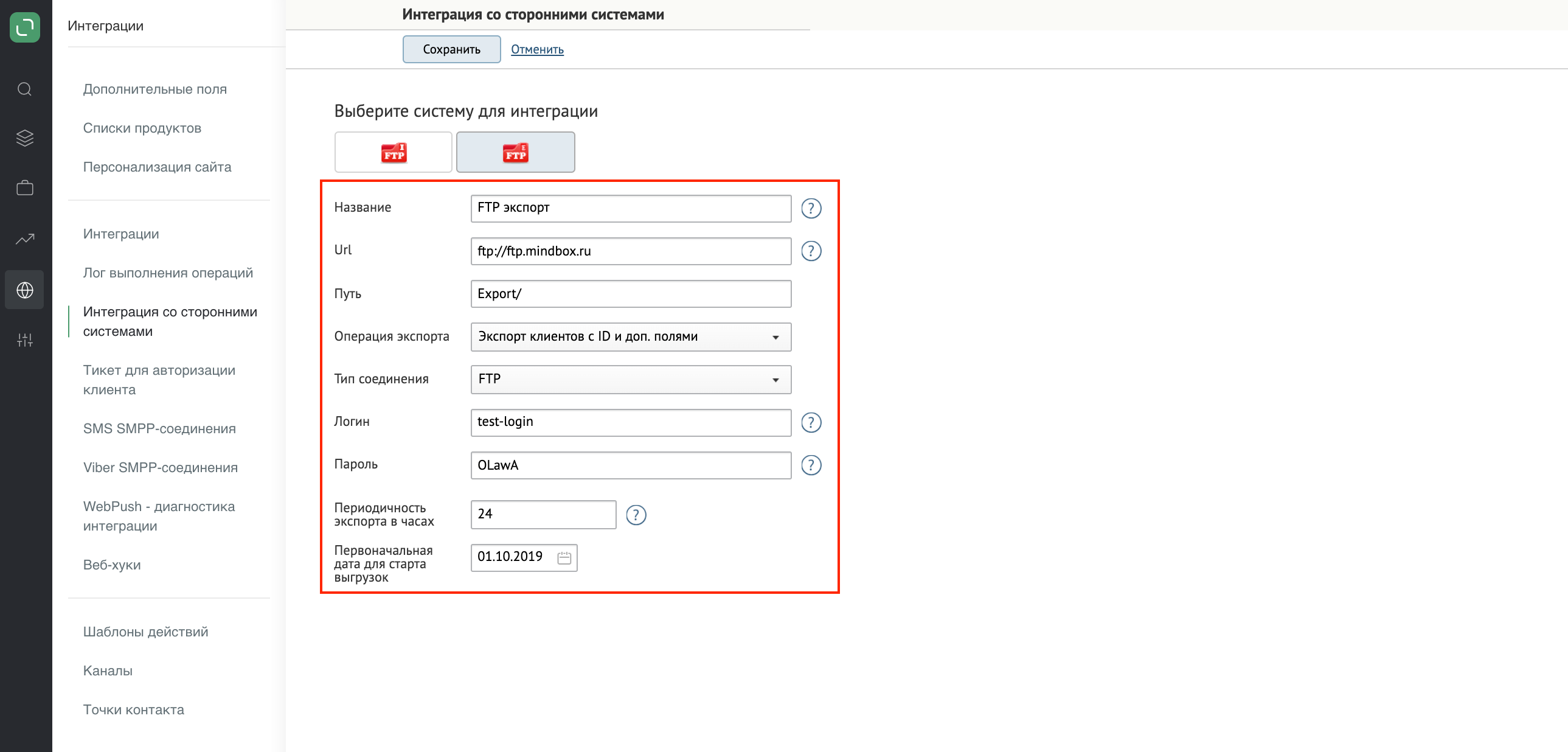Open Каналы in the sidebar

pos(108,671)
